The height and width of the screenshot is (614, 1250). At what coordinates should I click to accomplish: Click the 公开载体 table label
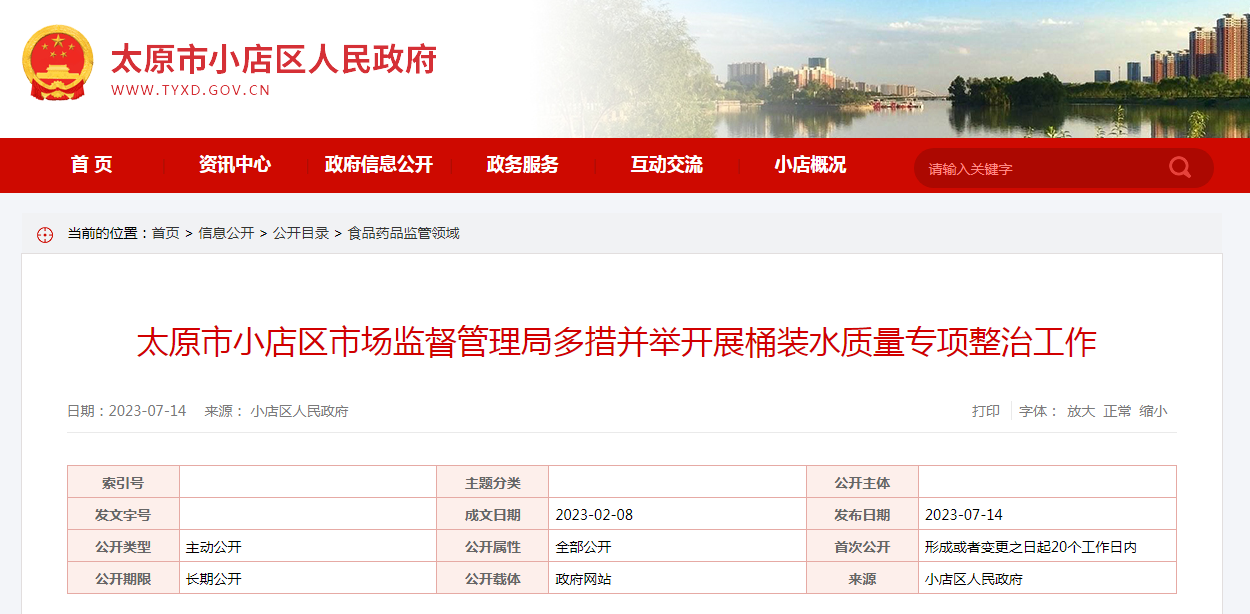[x=493, y=579]
